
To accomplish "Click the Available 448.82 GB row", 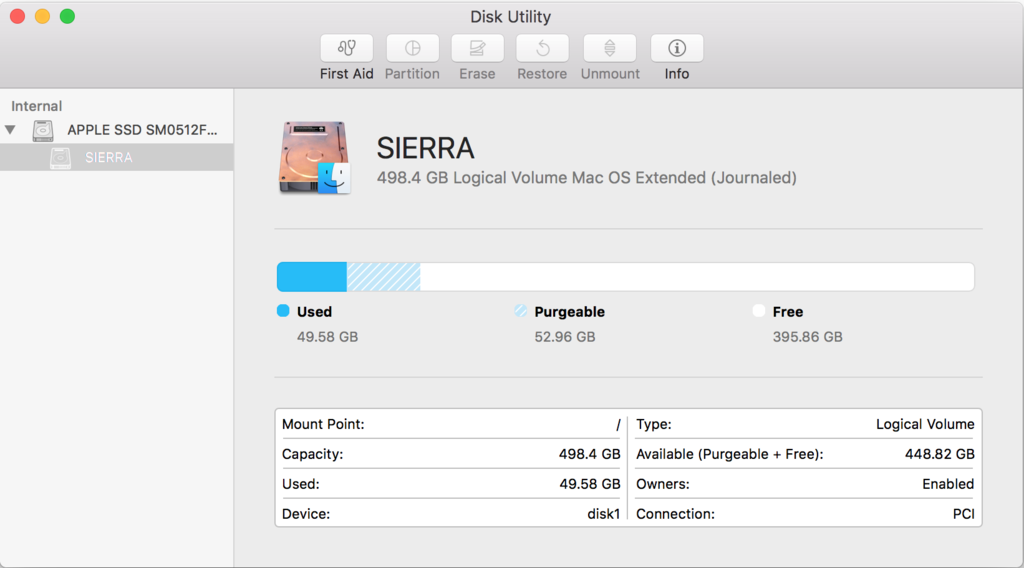I will pos(805,454).
